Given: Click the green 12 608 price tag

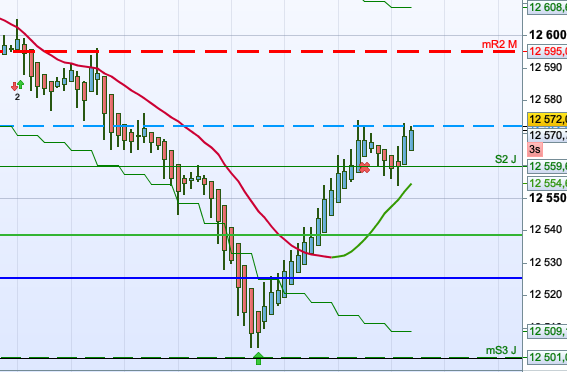Looking at the screenshot, I should tap(547, 7).
